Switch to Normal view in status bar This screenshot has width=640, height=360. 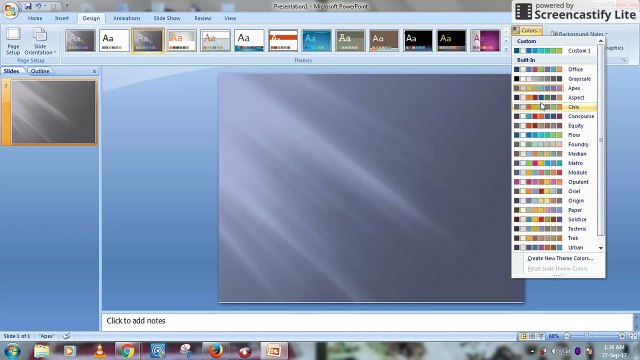pos(523,336)
